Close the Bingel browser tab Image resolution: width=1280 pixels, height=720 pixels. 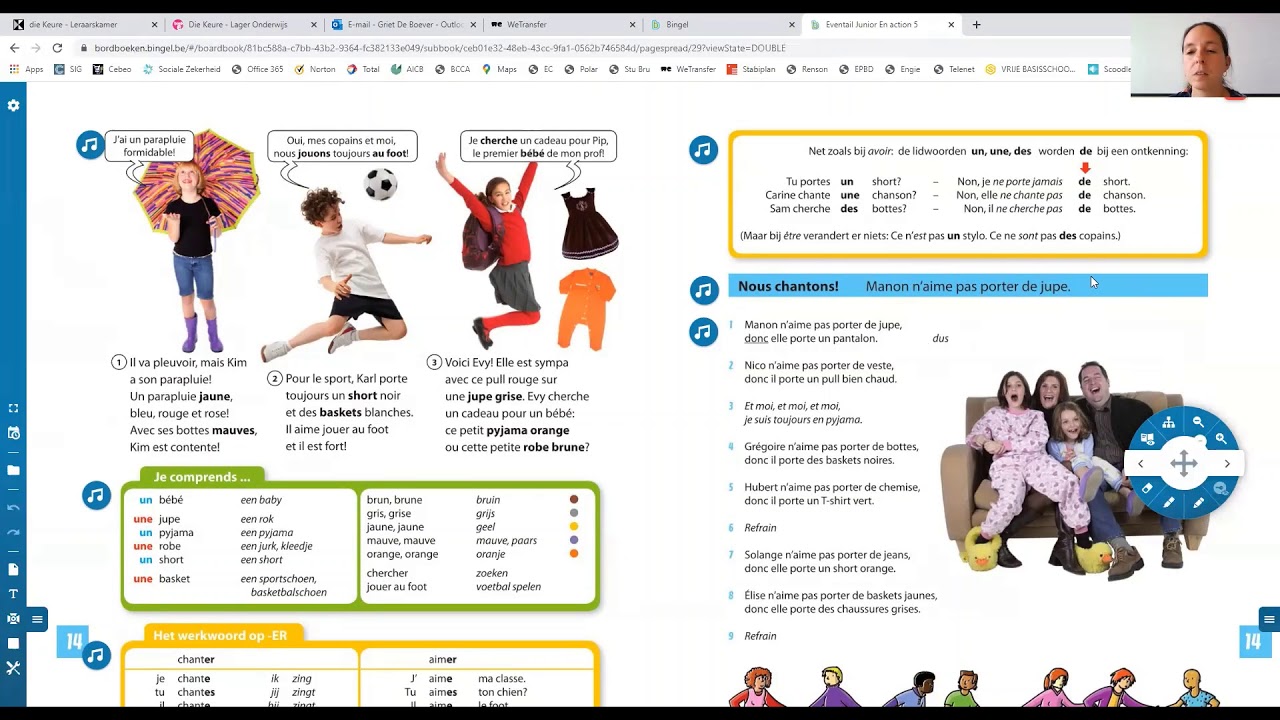pos(792,25)
